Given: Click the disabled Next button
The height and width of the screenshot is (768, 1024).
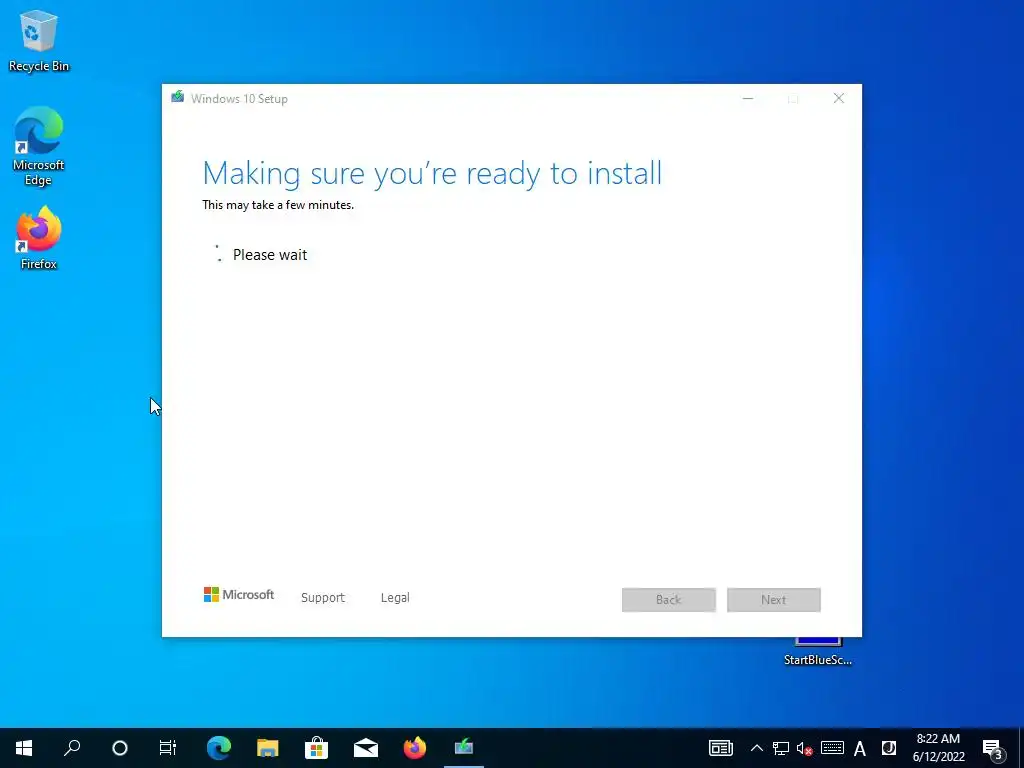Looking at the screenshot, I should (774, 600).
